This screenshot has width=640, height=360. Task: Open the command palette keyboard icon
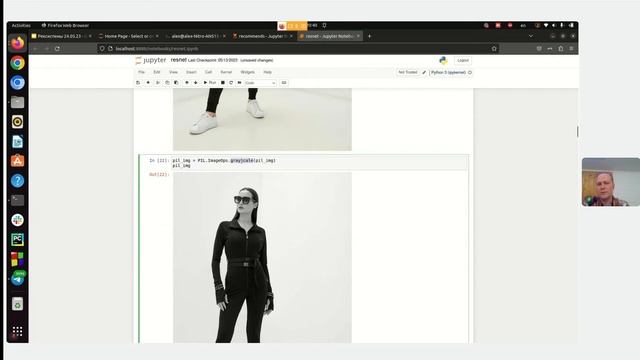click(x=284, y=83)
